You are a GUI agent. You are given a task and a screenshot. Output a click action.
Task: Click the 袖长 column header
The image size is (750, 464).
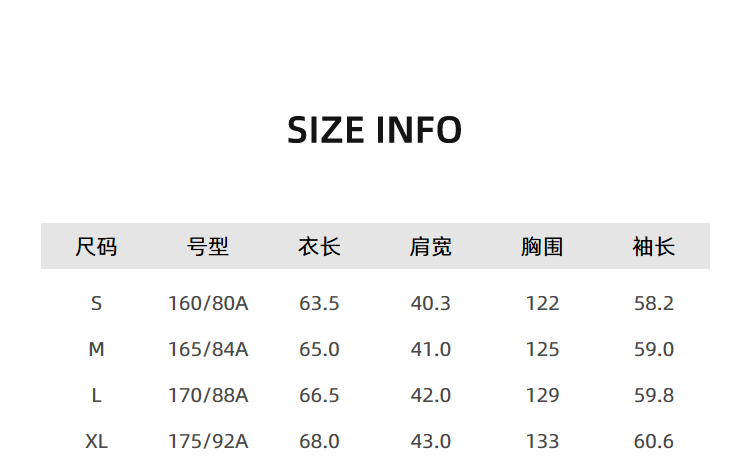654,246
